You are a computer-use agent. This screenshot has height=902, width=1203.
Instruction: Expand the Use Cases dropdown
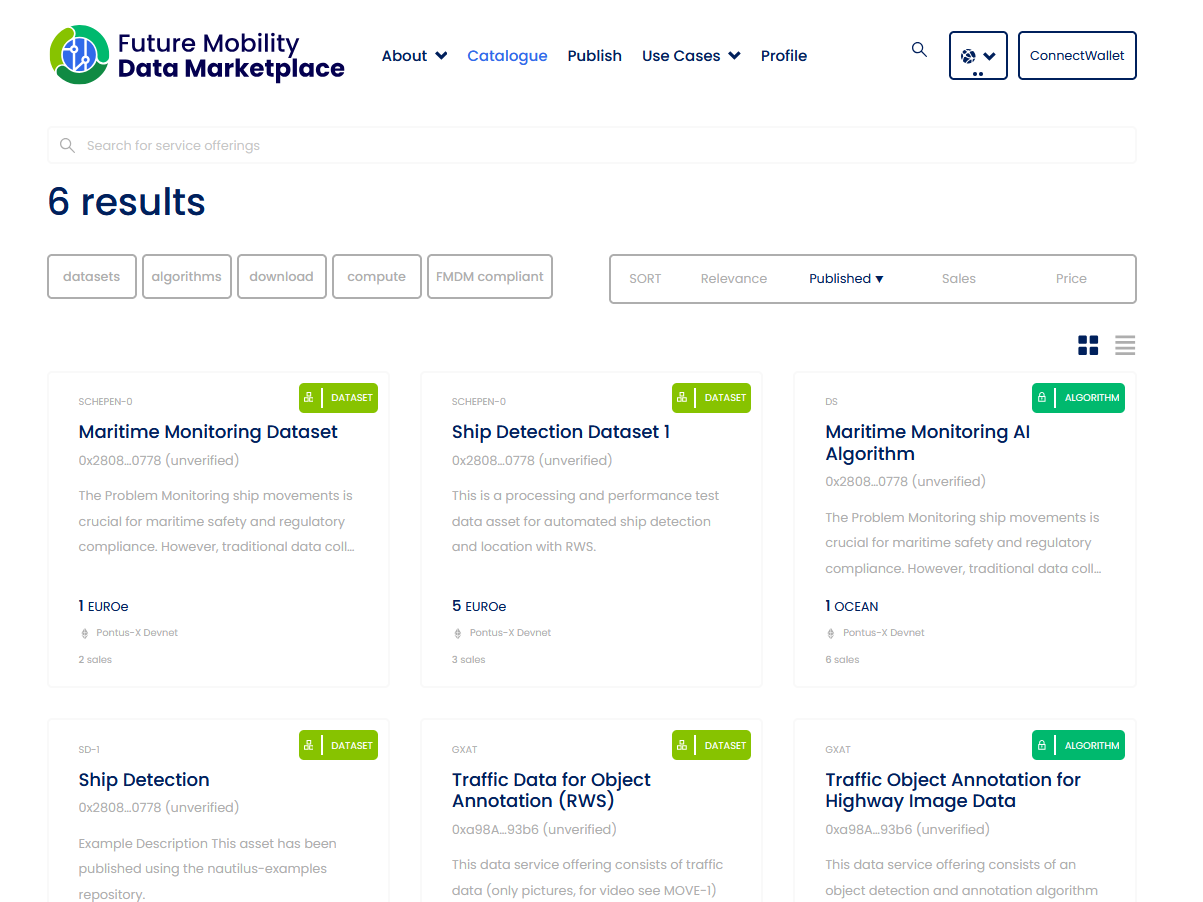[x=691, y=56]
